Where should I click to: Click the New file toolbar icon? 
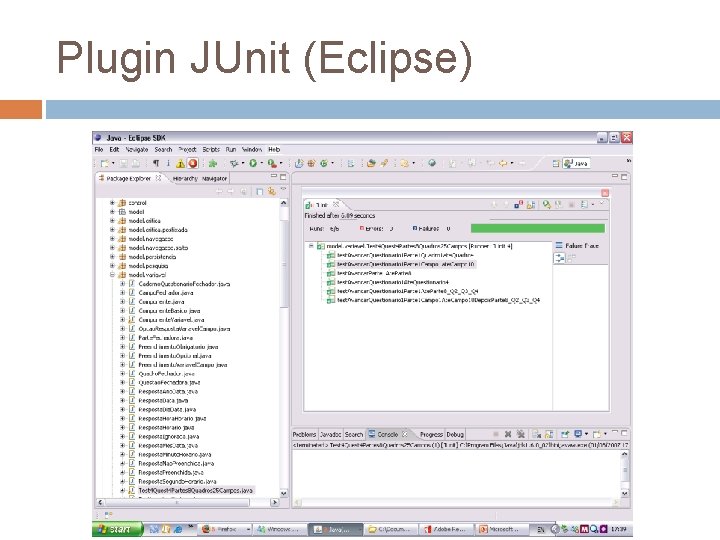click(x=105, y=163)
